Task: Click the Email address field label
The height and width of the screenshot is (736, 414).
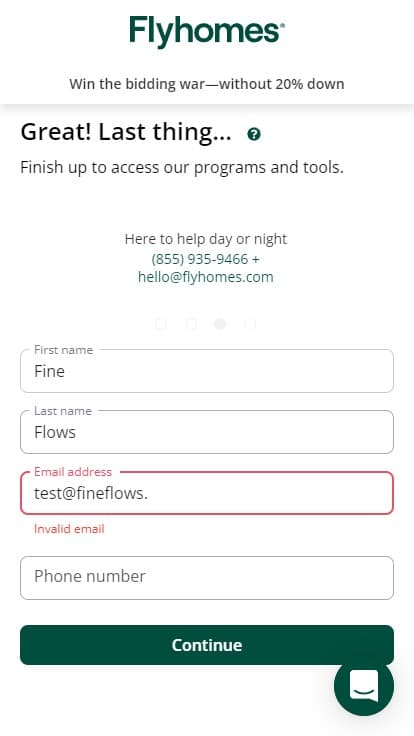Action: point(73,472)
